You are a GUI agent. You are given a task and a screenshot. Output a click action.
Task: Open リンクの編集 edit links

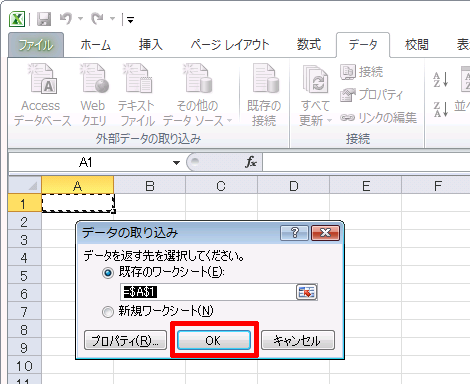click(378, 117)
